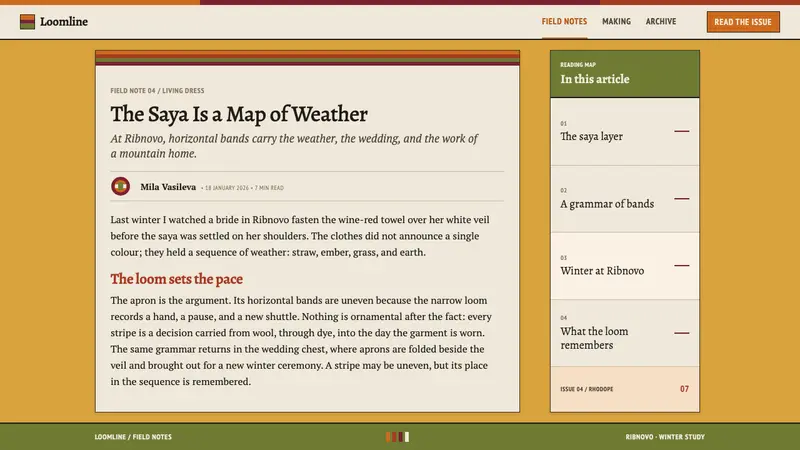Image resolution: width=800 pixels, height=450 pixels.
Task: Click the Read the Issue button
Action: coord(743,22)
